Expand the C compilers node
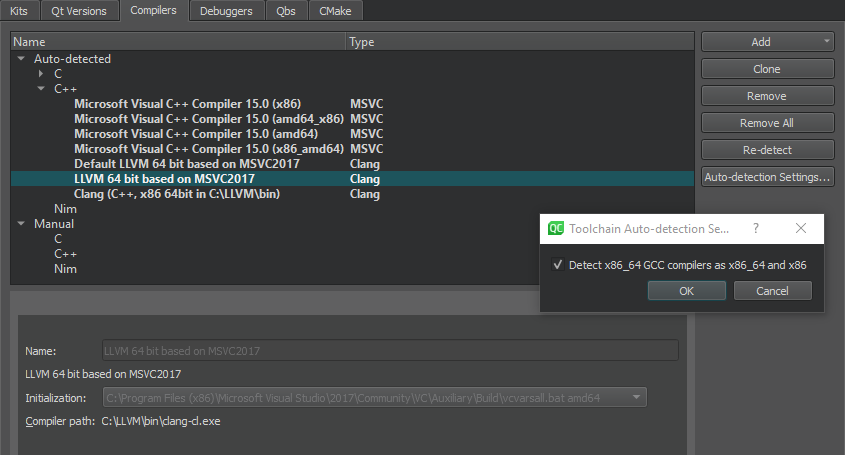The height and width of the screenshot is (455, 845). pos(41,74)
